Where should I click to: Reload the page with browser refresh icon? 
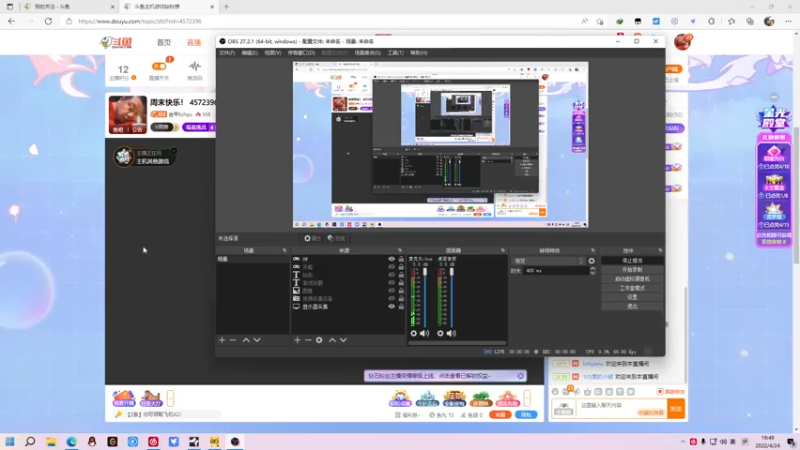click(x=48, y=21)
